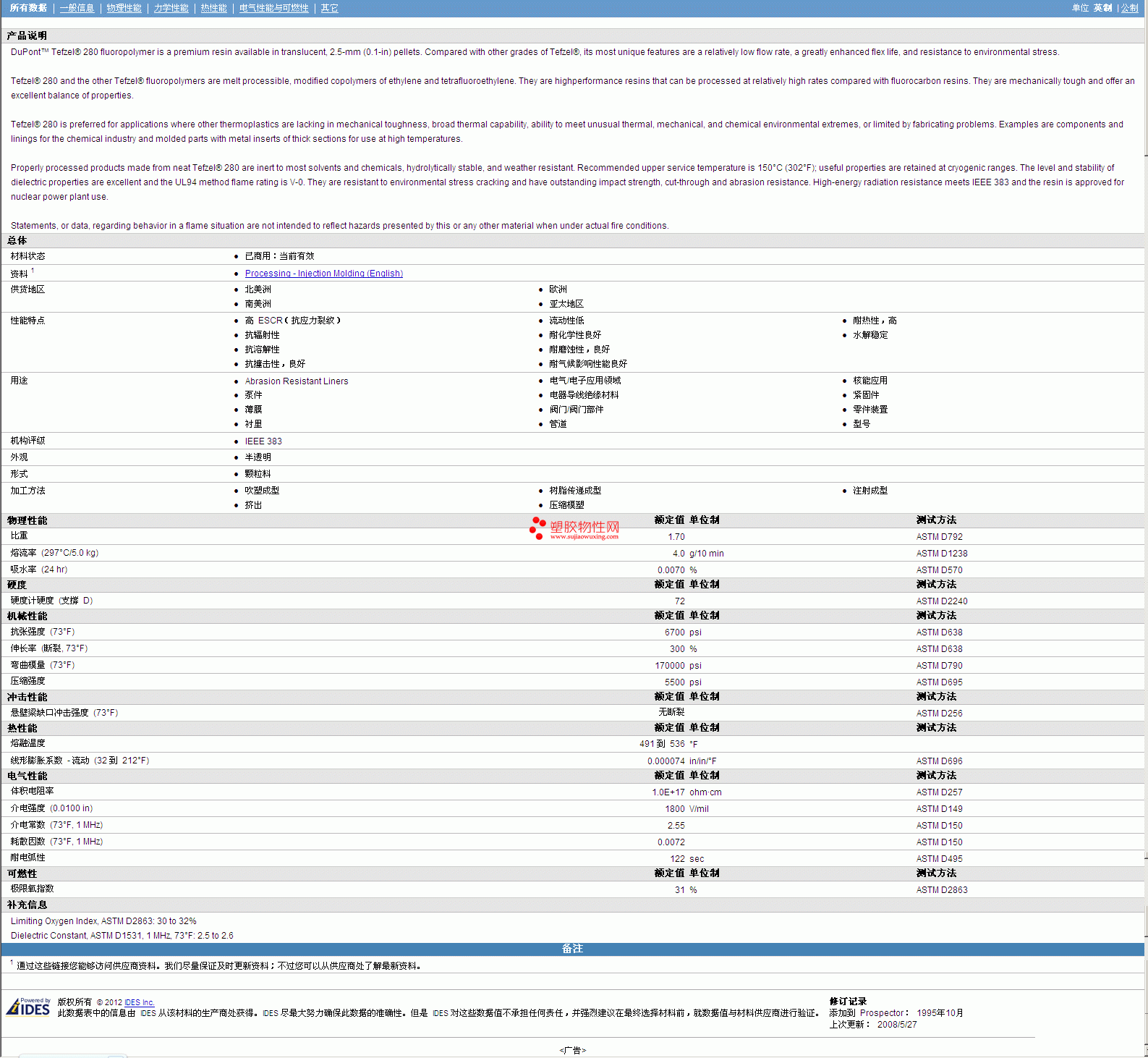Select the 力学性能 tab
This screenshot has width=1148, height=1058.
171,8
